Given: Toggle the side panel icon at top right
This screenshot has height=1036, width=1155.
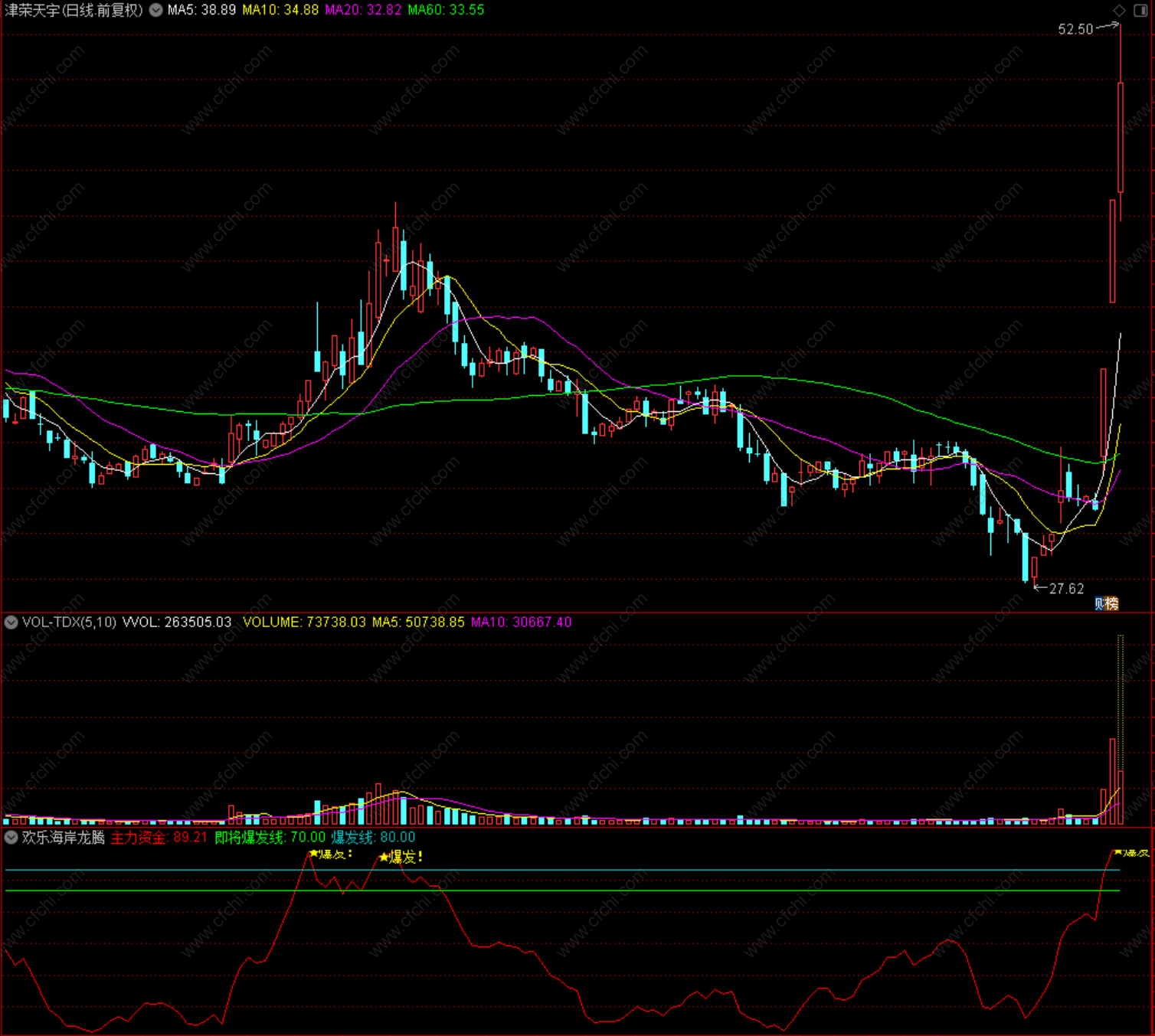Looking at the screenshot, I should pyautogui.click(x=1140, y=10).
